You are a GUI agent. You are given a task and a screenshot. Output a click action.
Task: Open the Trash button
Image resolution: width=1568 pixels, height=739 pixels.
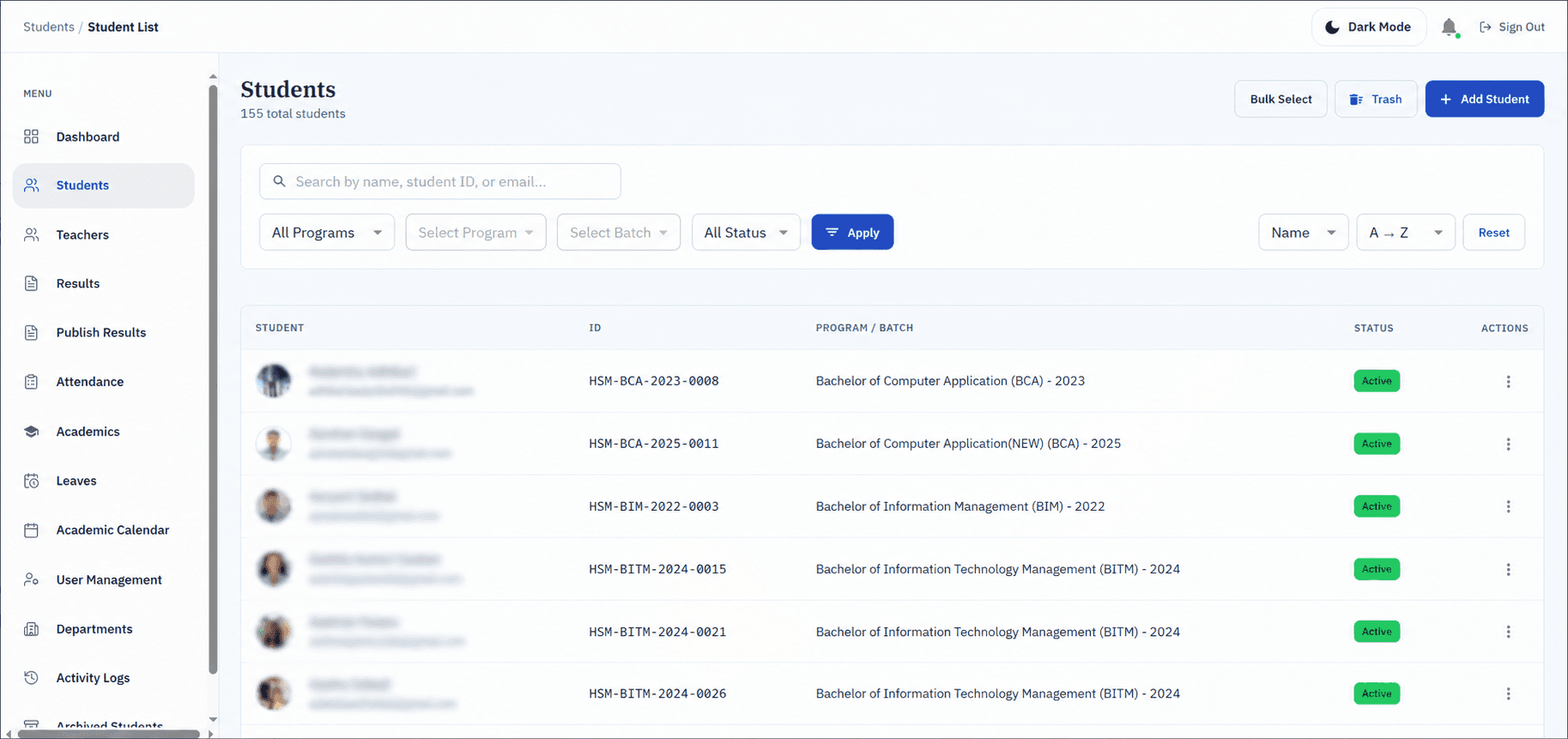coord(1376,99)
